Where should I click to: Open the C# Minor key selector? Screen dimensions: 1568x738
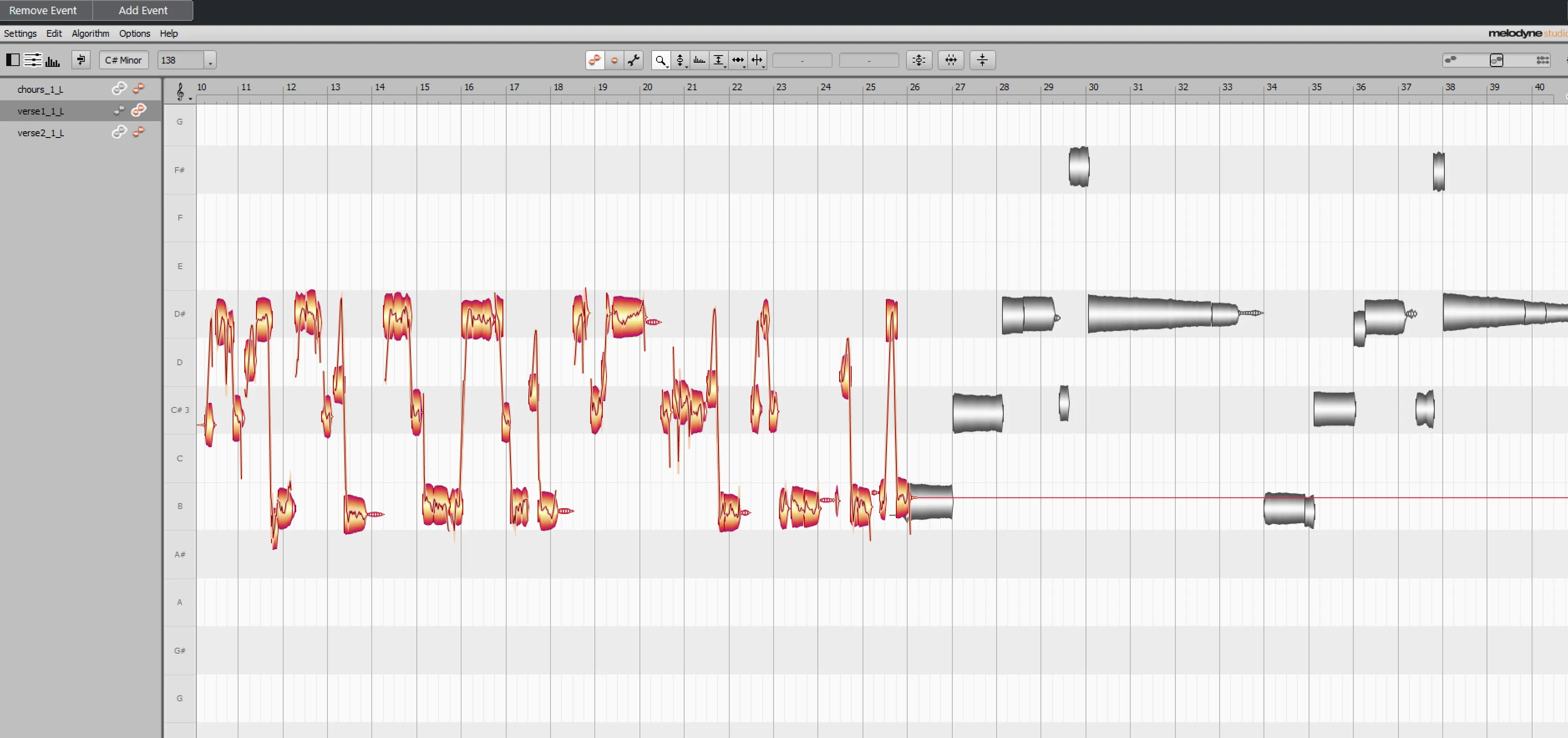click(124, 60)
